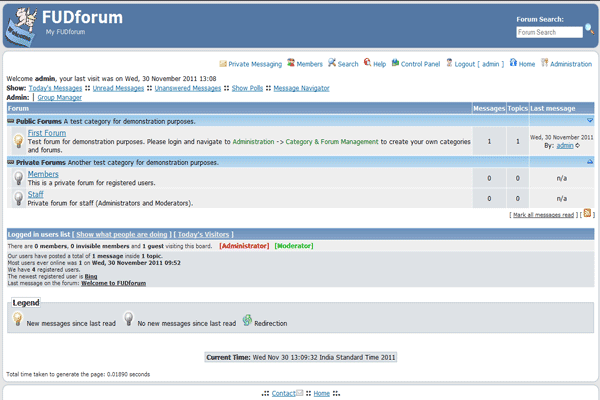Log out via Logout [ admin ] link
This screenshot has width=600, height=400.
[479, 64]
